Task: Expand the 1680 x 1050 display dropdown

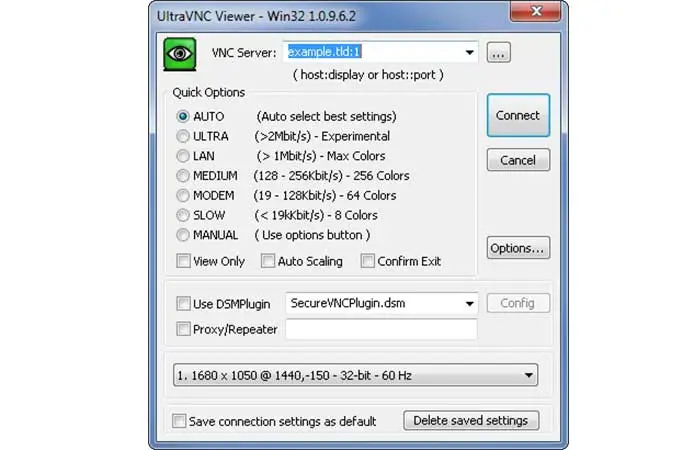Action: [x=355, y=375]
